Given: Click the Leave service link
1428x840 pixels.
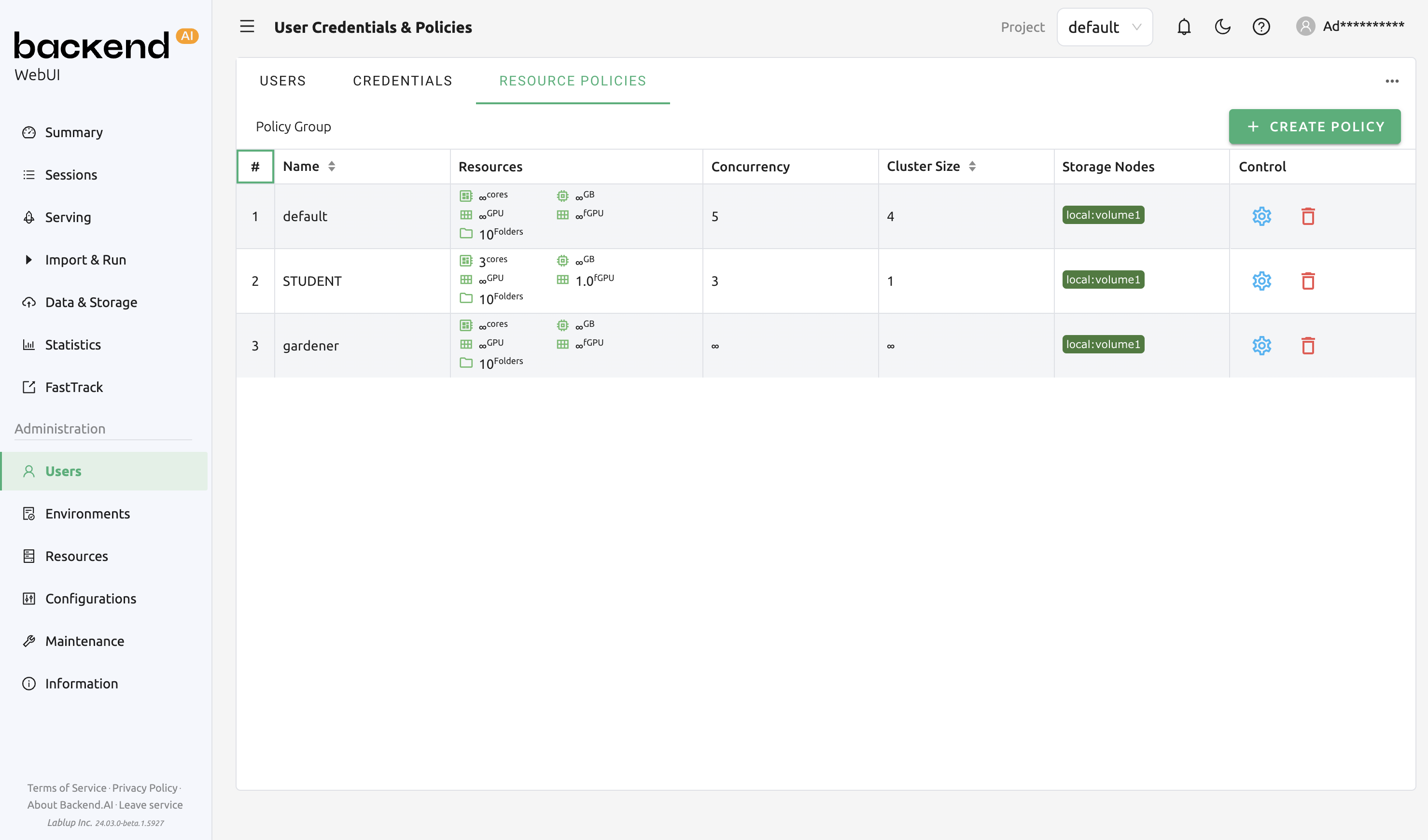Looking at the screenshot, I should 151,805.
